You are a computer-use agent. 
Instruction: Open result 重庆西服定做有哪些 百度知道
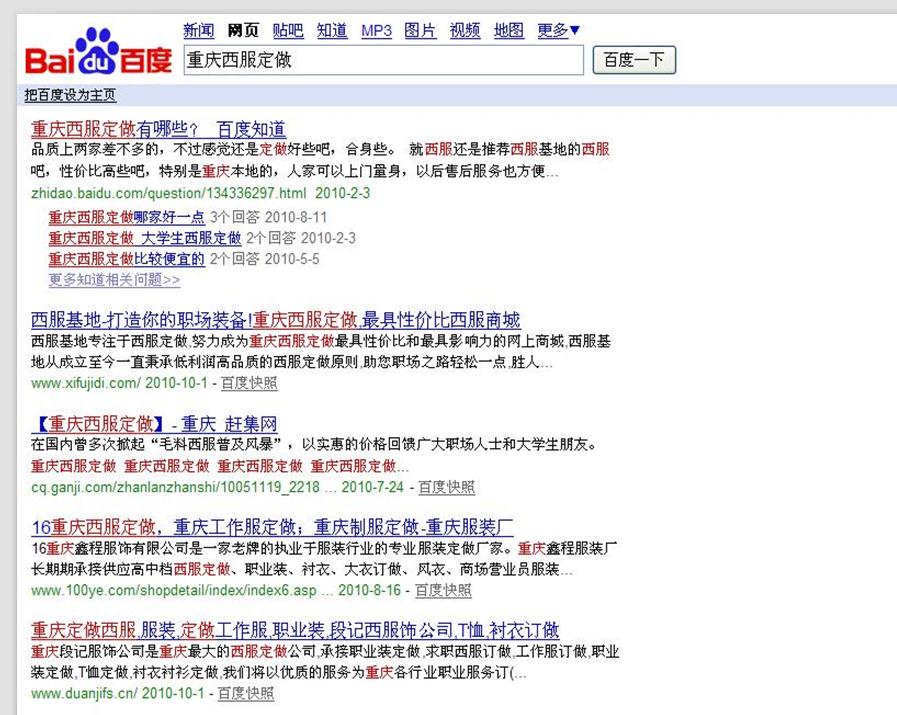158,129
